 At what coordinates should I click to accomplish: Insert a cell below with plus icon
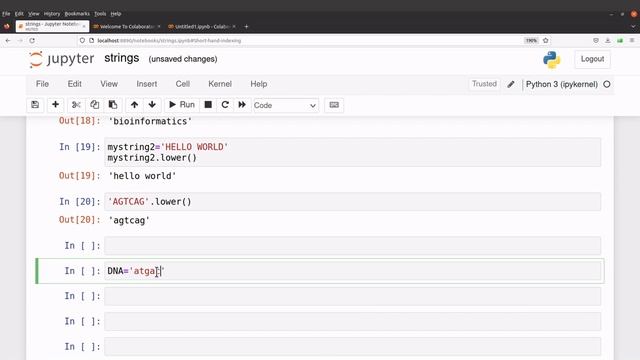coord(56,105)
